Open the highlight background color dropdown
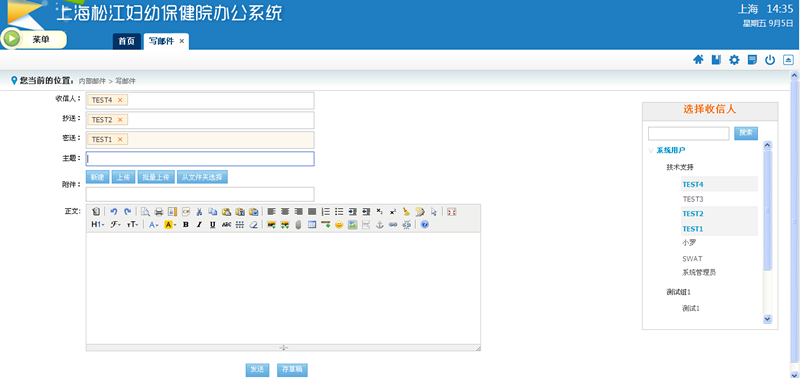Screen dimensions: 800x378 click(170, 224)
